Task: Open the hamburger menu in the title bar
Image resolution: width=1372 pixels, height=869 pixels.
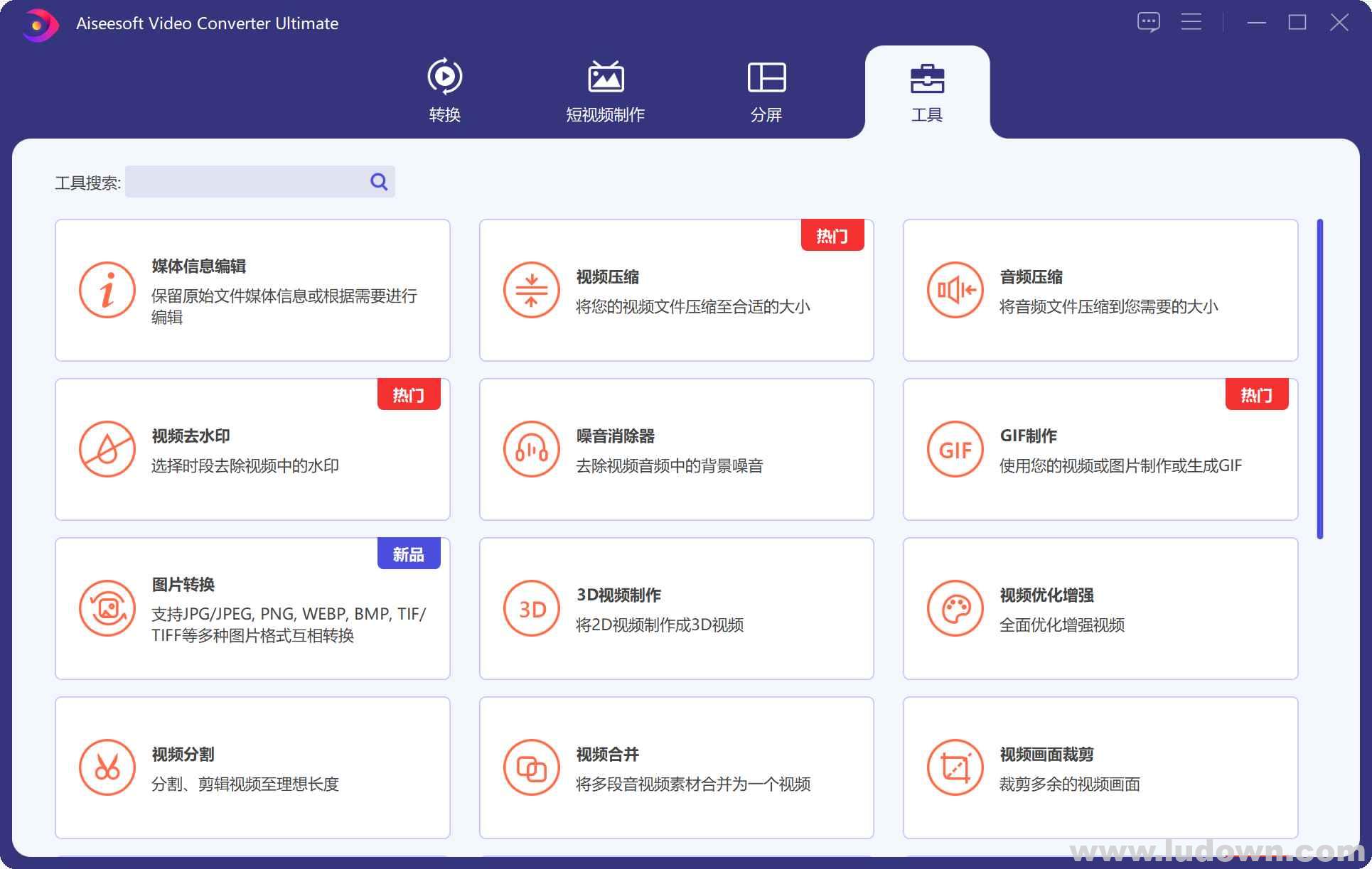Action: [x=1191, y=21]
